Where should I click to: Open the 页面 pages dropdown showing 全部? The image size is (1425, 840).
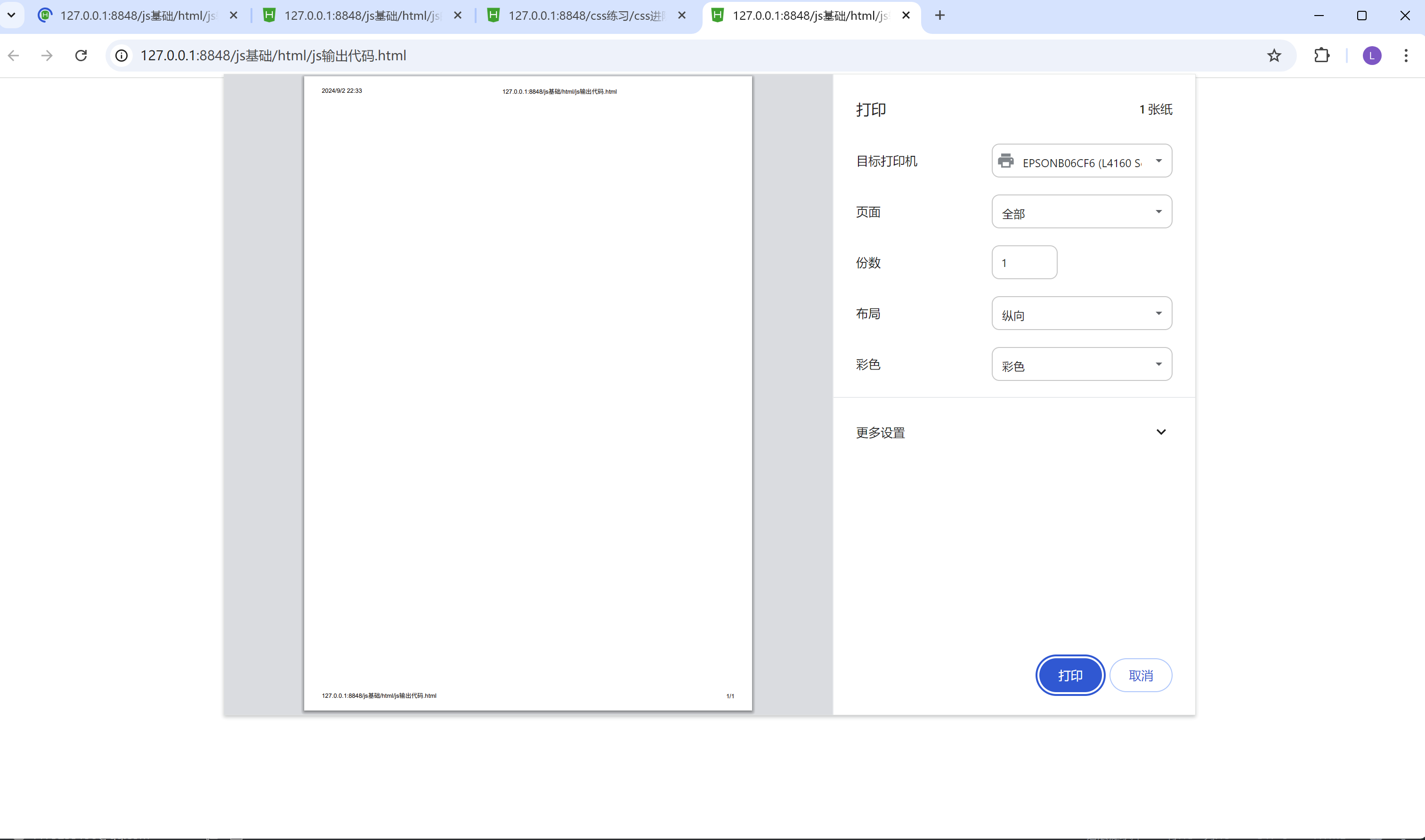pos(1081,212)
